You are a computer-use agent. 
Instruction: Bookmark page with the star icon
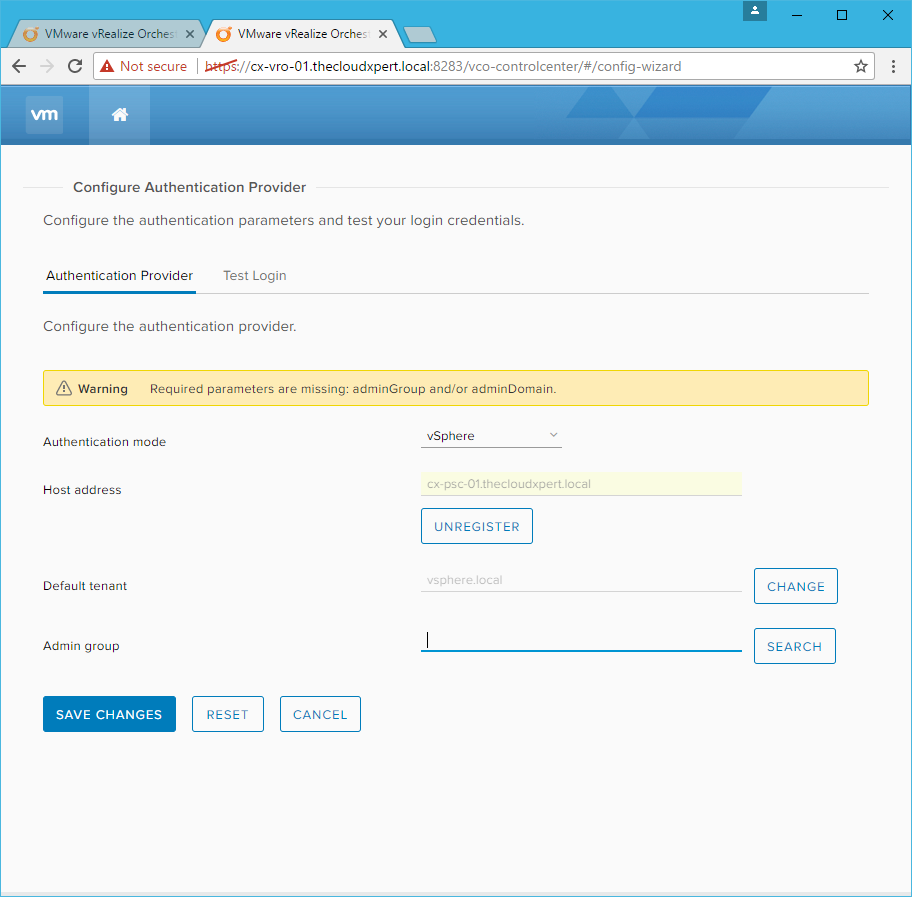point(860,66)
